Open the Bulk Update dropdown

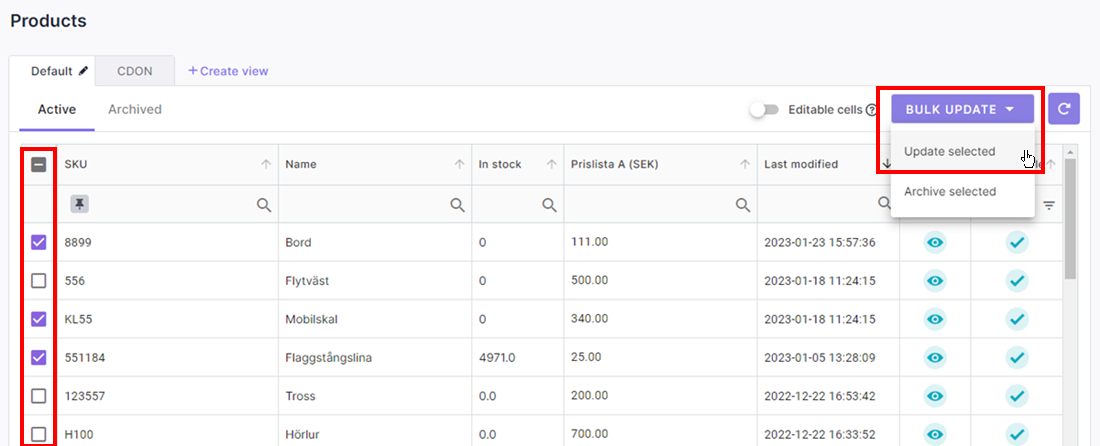click(x=961, y=109)
